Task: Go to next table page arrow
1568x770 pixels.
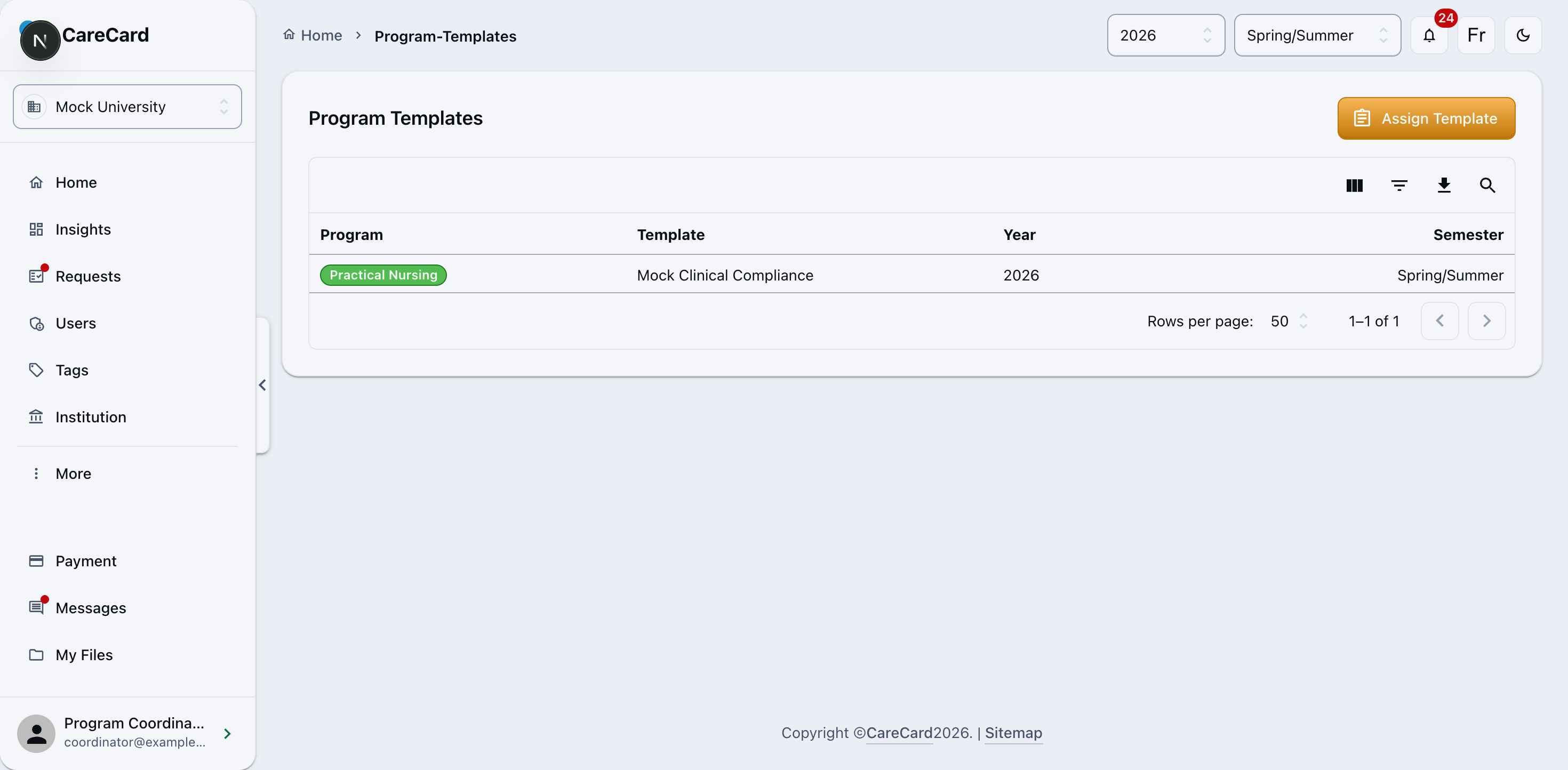Action: (1486, 321)
